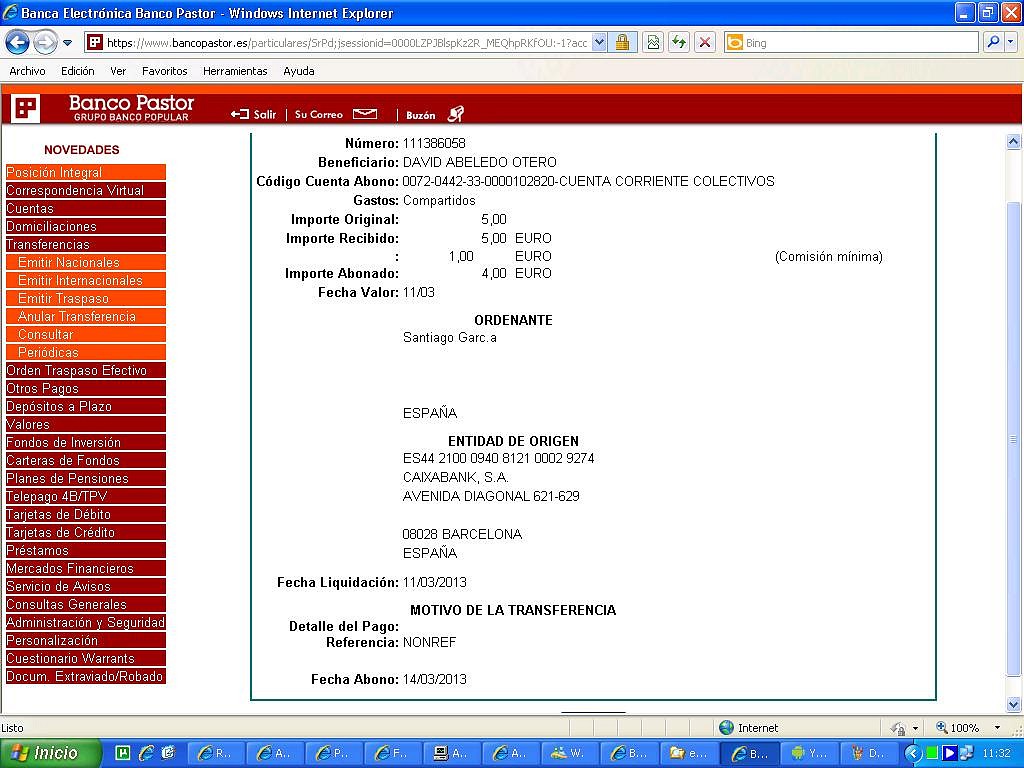Click the search magnifier button
Image resolution: width=1024 pixels, height=768 pixels.
point(993,43)
